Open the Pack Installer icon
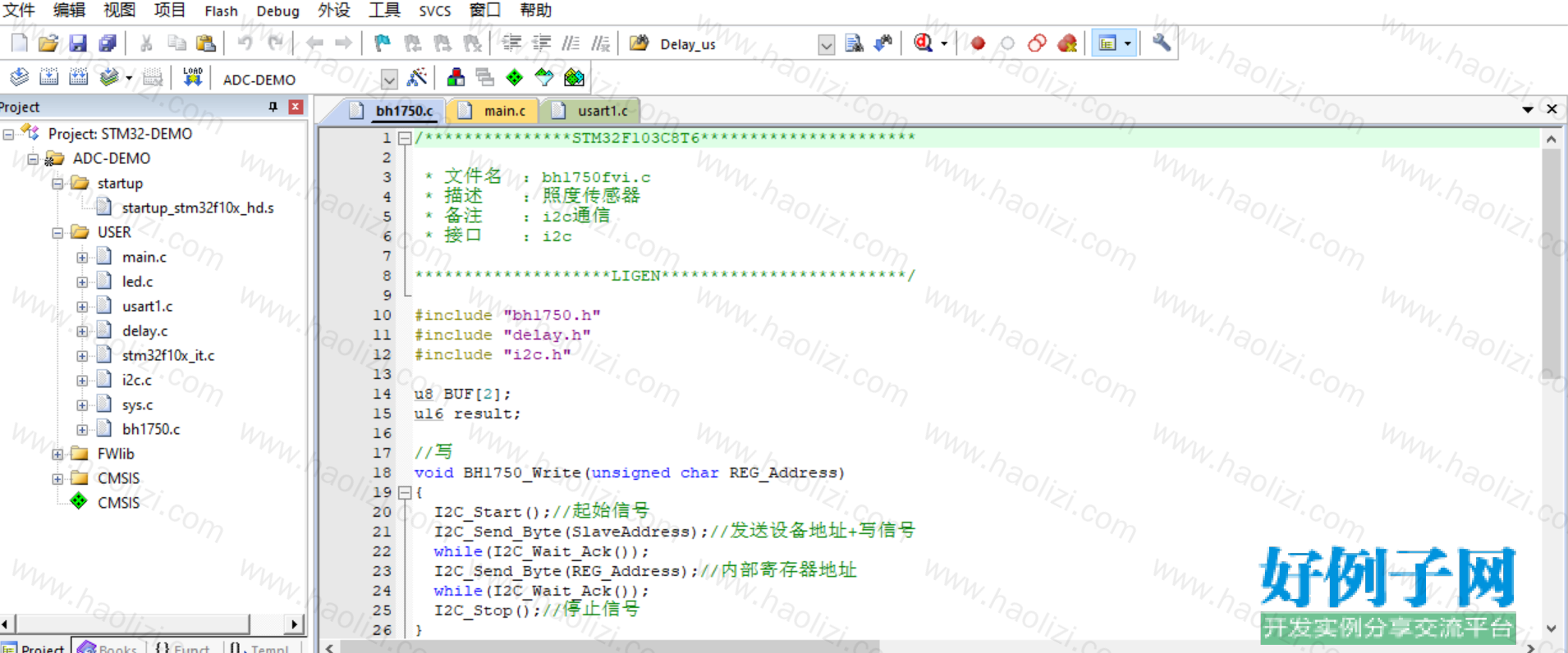The width and height of the screenshot is (1568, 653). (x=574, y=78)
